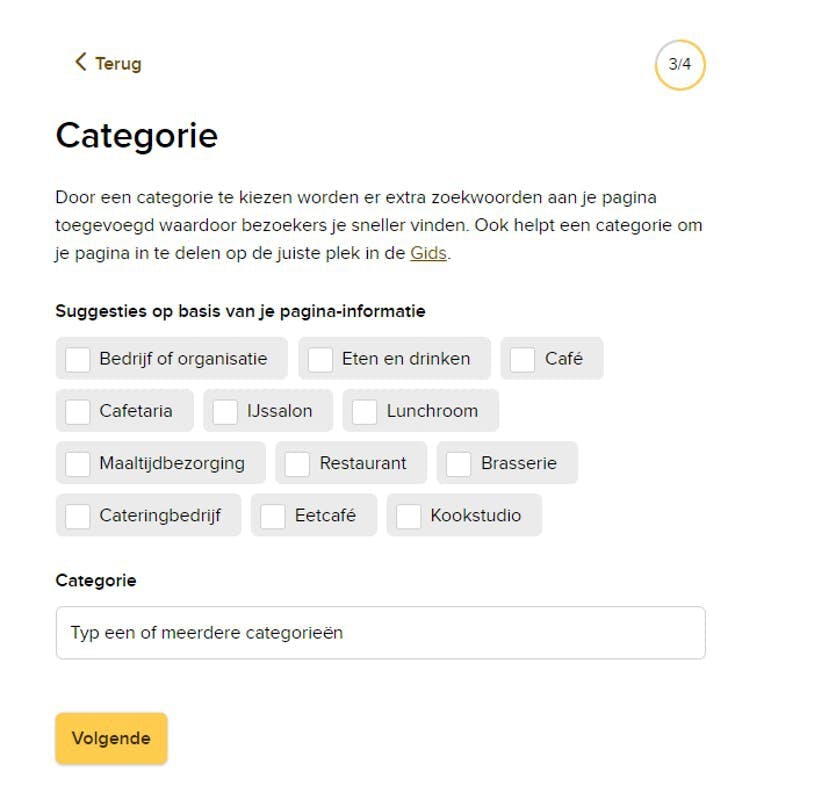
Task: Tick the Eten en drinken checkbox
Action: pos(320,359)
